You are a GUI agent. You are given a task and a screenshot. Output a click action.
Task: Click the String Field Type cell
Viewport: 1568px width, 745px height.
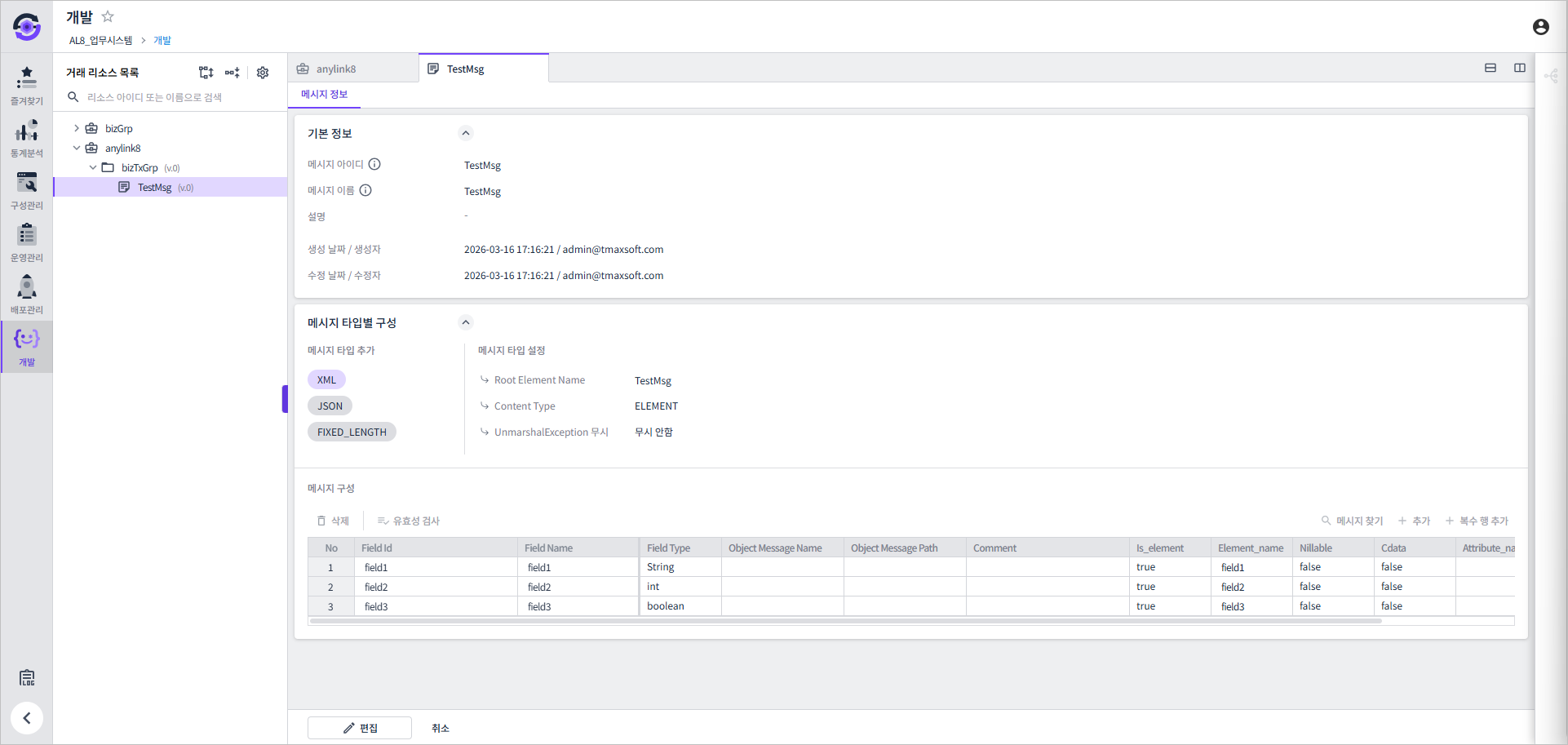(x=680, y=567)
